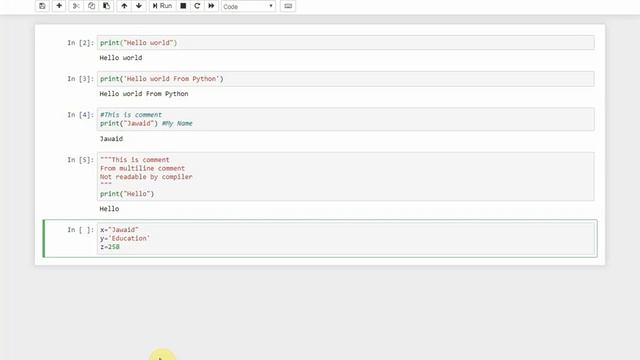Paste cells below using the clipboard icon
This screenshot has height=360, width=640.
click(107, 6)
